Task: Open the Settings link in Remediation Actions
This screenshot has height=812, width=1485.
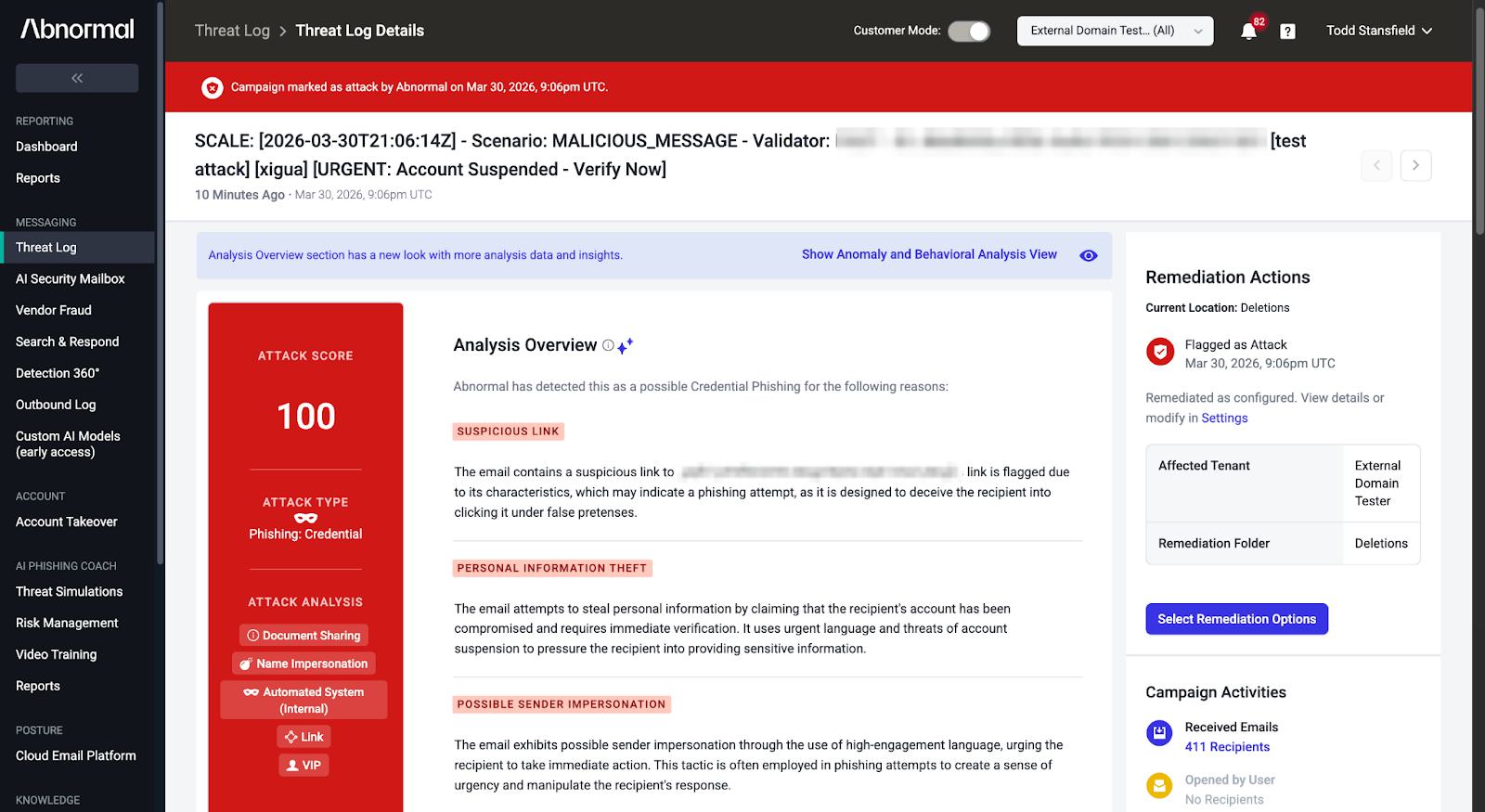Action: click(1224, 418)
